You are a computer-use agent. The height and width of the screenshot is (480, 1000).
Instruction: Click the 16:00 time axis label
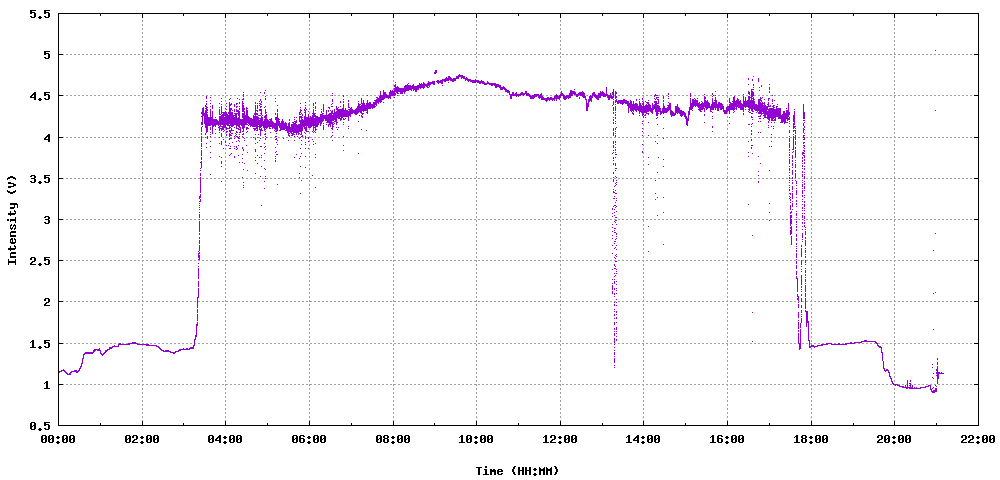[x=726, y=439]
